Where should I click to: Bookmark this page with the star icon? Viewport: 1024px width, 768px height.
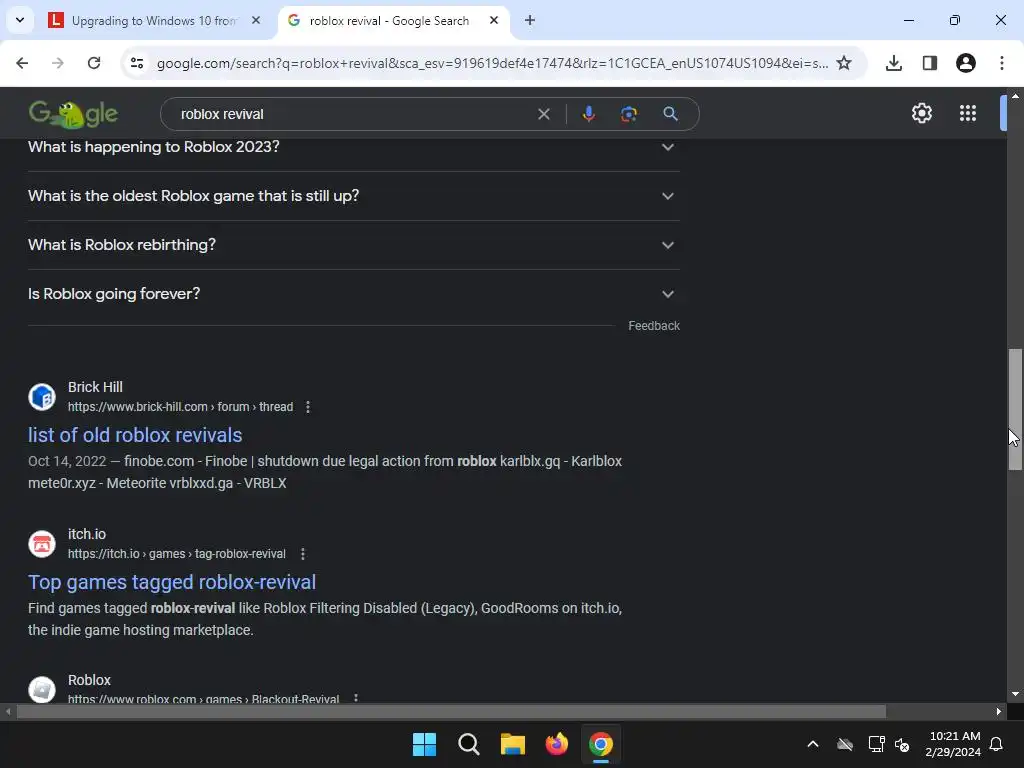[x=844, y=63]
